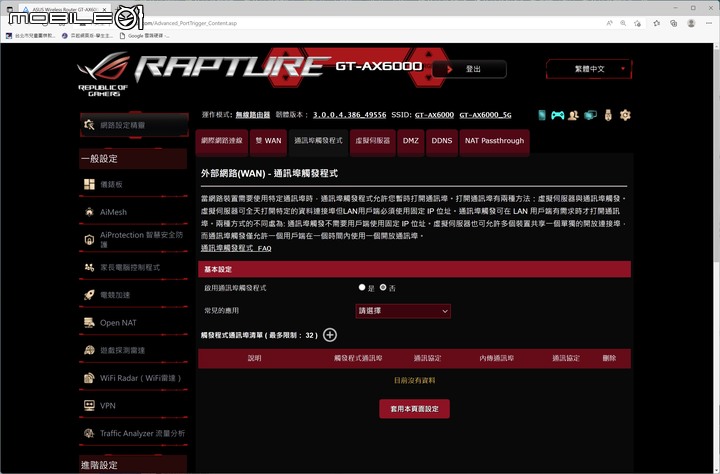The width and height of the screenshot is (720, 474).
Task: Select 否 (No) to disable port trigger
Action: coord(383,287)
